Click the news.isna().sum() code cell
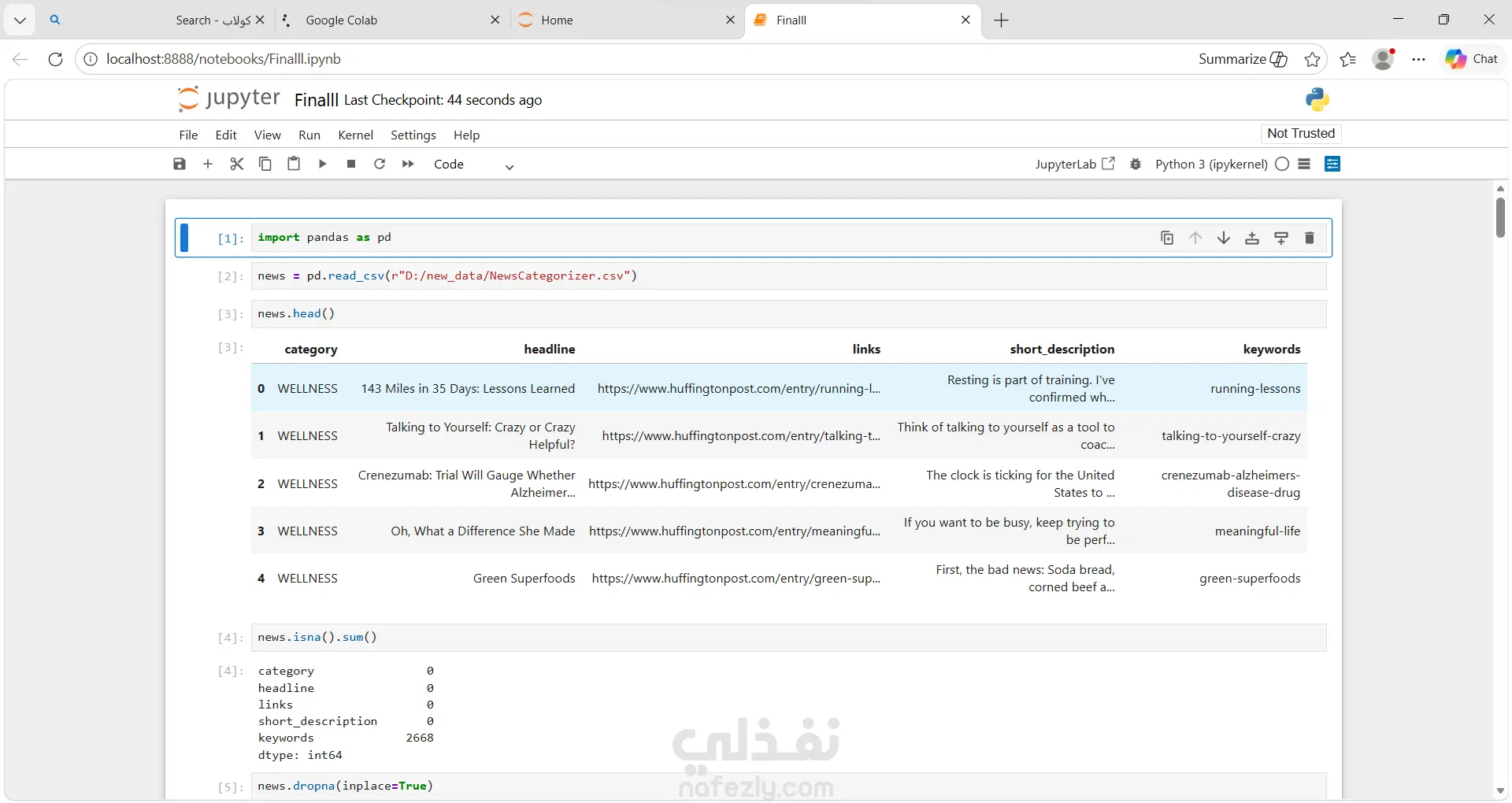The width and height of the screenshot is (1512, 803). coord(789,638)
